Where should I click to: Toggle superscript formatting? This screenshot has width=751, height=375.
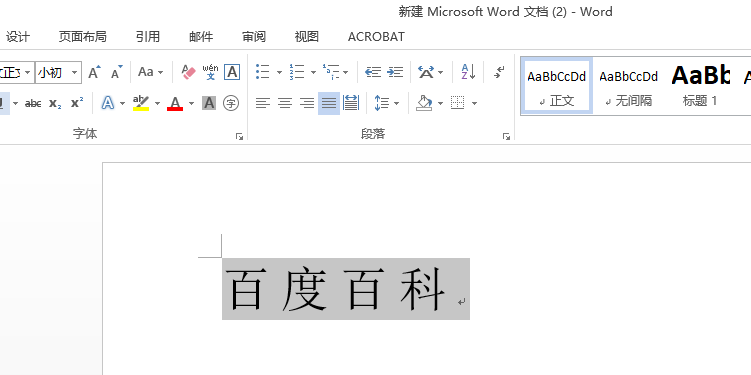(77, 103)
